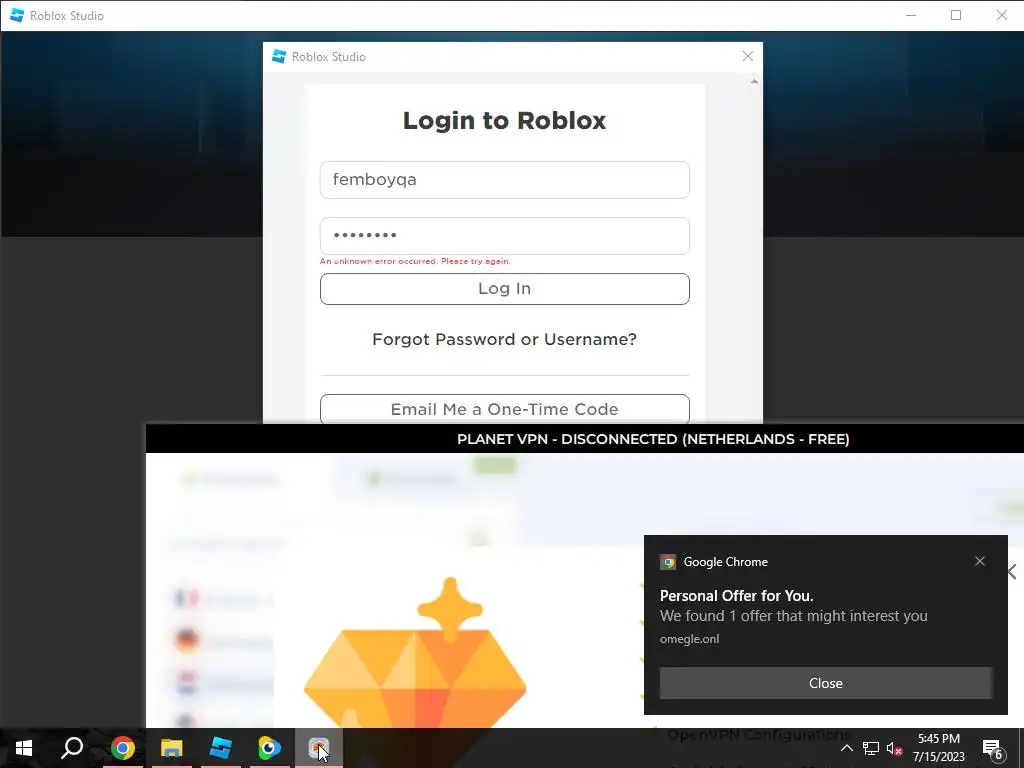The image size is (1024, 768).
Task: Click the username field containing femboyqa
Action: pyautogui.click(x=504, y=180)
